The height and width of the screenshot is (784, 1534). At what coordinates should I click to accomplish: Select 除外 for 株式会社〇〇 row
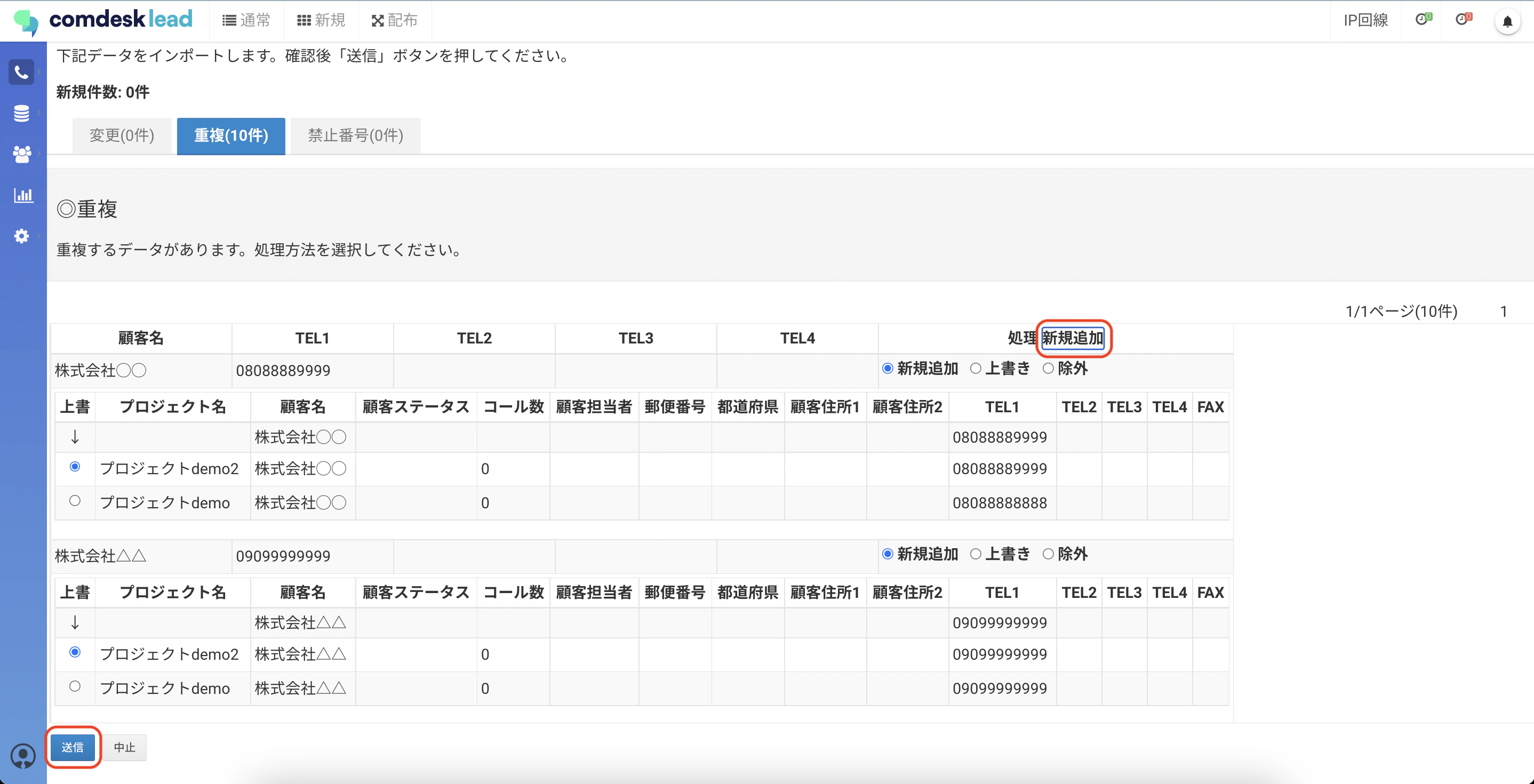pyautogui.click(x=1048, y=369)
